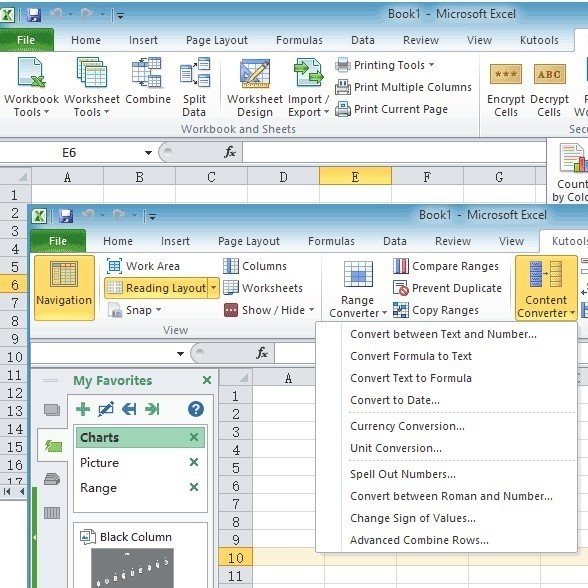Close the My Favorites pane
Viewport: 588px width, 588px height.
[207, 380]
